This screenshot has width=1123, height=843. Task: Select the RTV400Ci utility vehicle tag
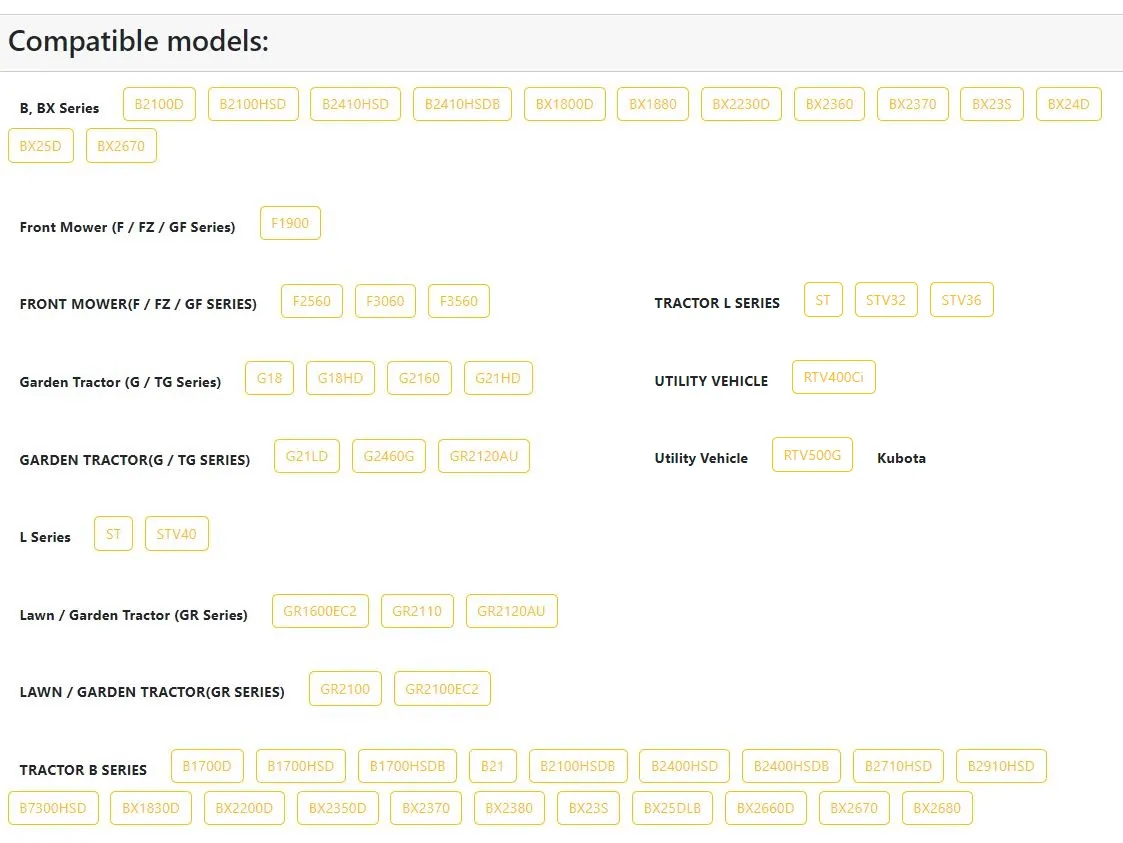(x=834, y=377)
